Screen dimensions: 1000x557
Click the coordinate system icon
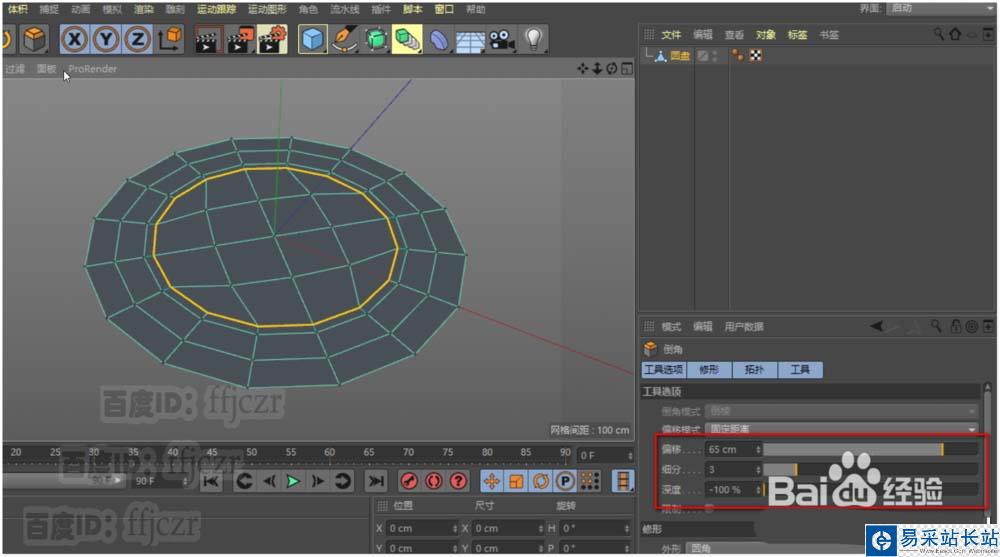click(170, 39)
